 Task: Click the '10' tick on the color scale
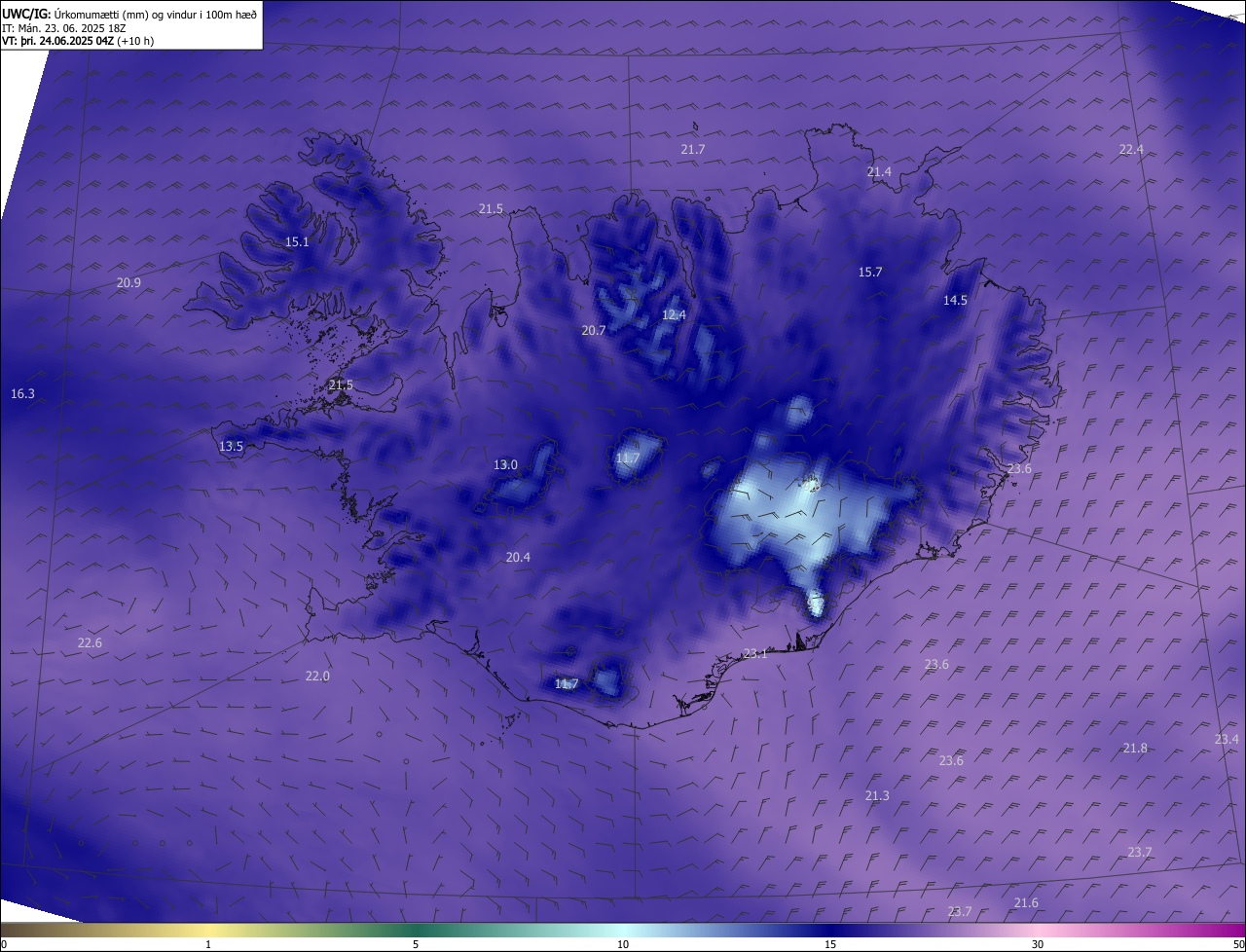(x=623, y=944)
